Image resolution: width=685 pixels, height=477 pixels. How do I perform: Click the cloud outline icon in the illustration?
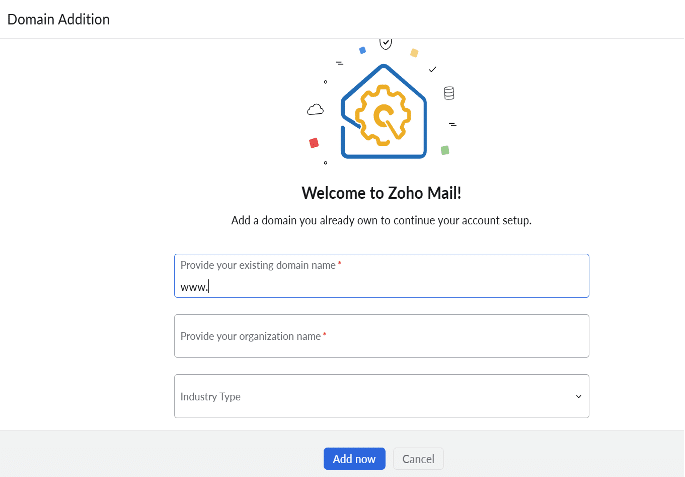coord(315,109)
